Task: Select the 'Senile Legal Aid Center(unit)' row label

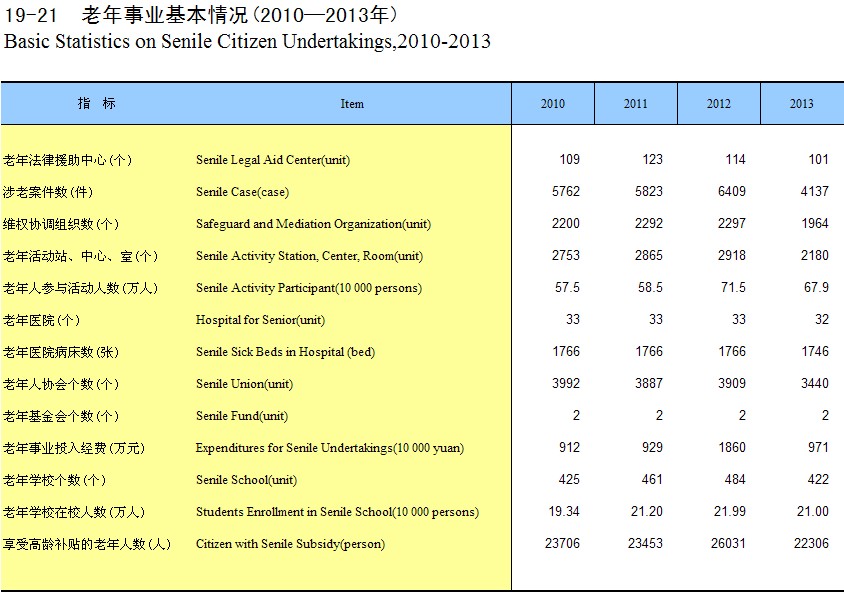Action: click(x=273, y=160)
